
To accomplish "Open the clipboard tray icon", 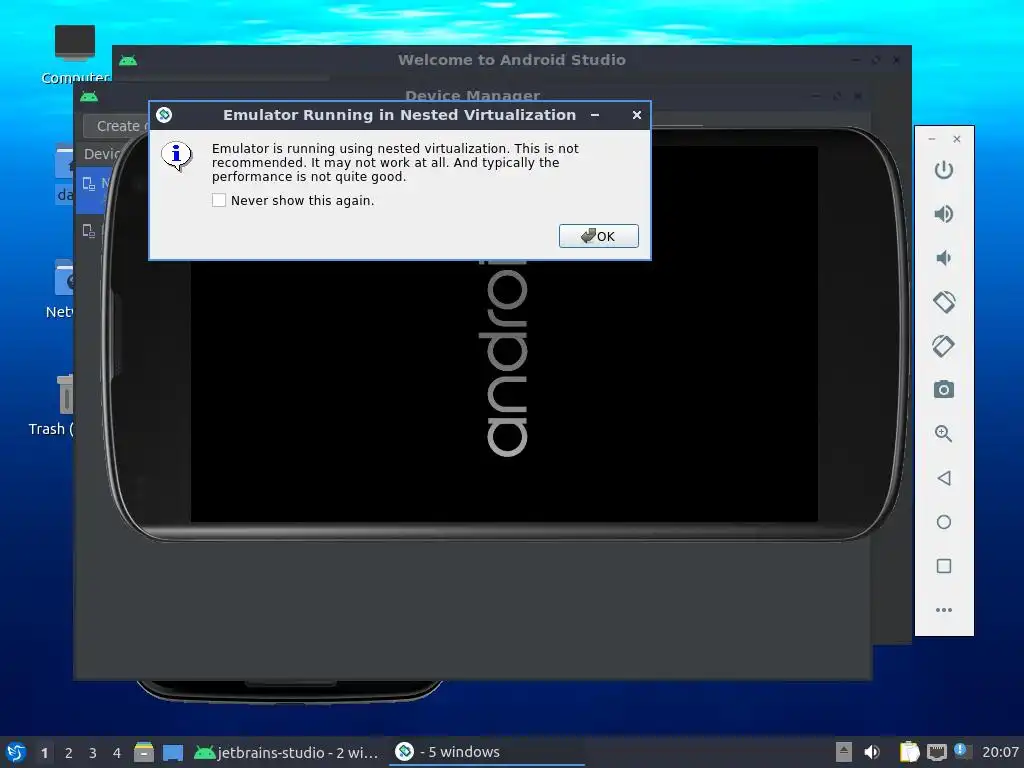I will (909, 752).
